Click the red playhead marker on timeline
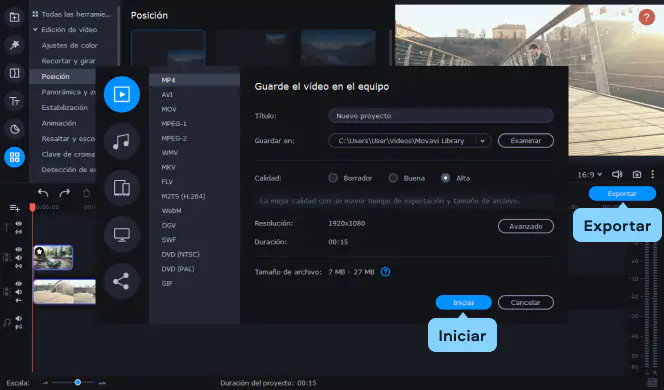 tap(32, 207)
